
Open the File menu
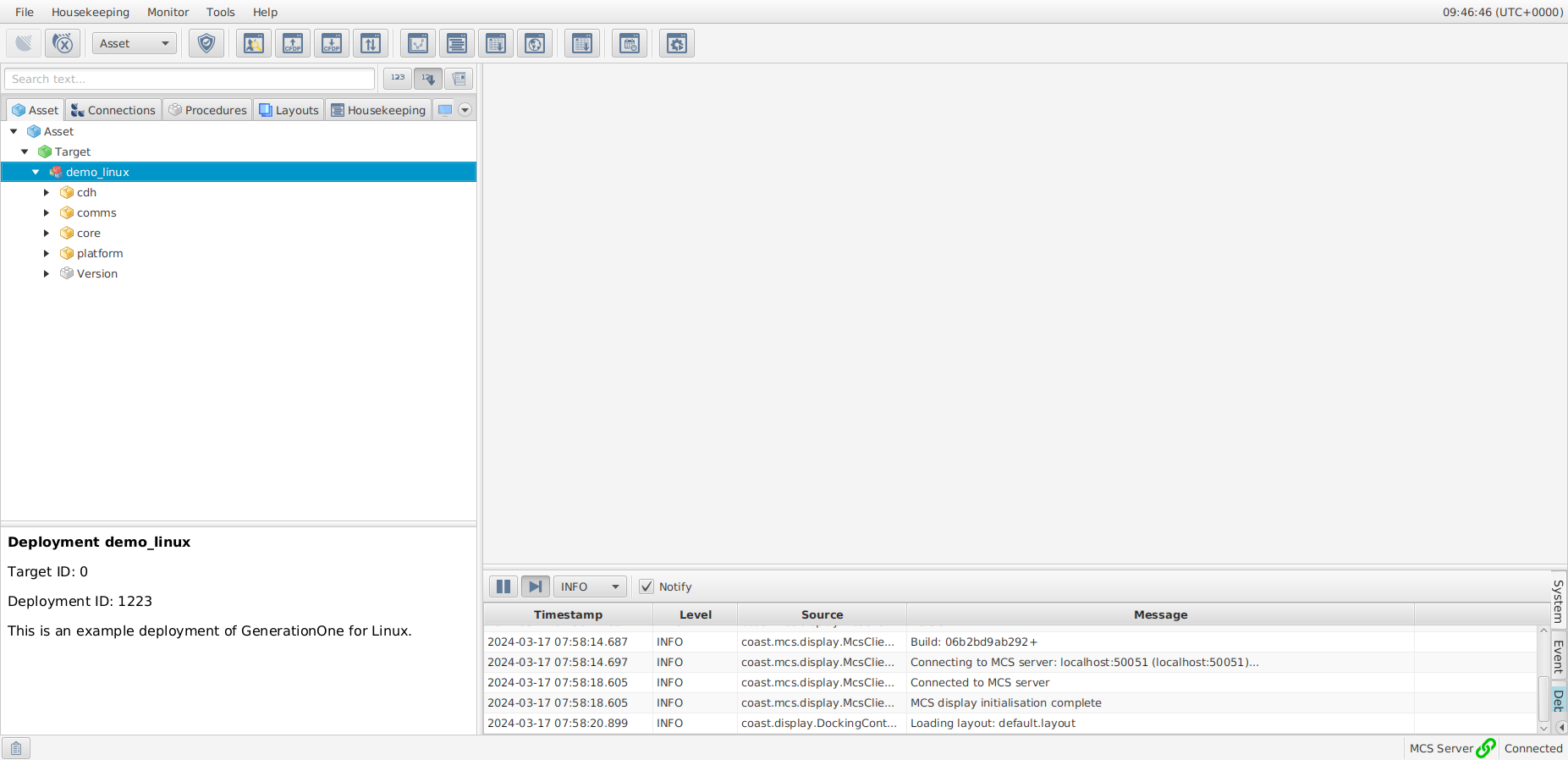tap(25, 12)
